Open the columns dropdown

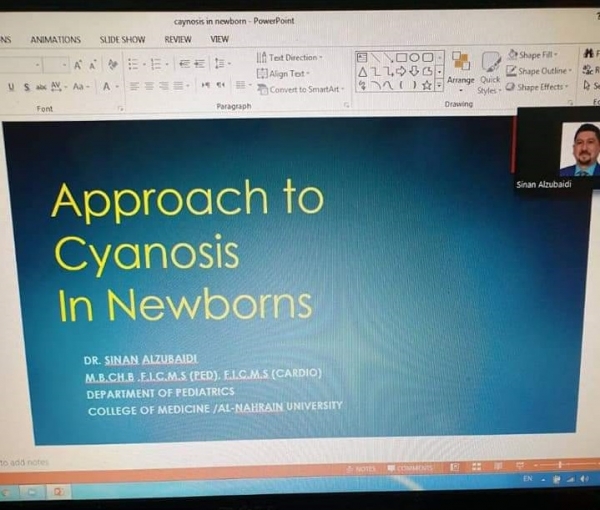[x=243, y=85]
